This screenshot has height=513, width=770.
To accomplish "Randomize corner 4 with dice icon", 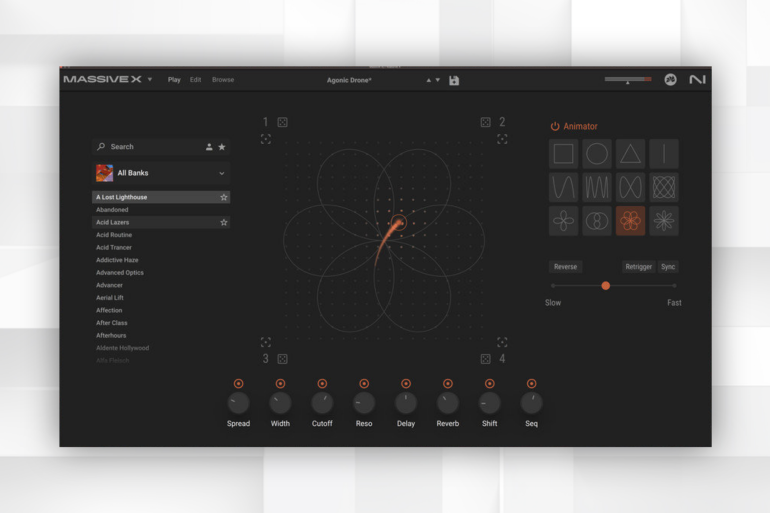I will (485, 359).
